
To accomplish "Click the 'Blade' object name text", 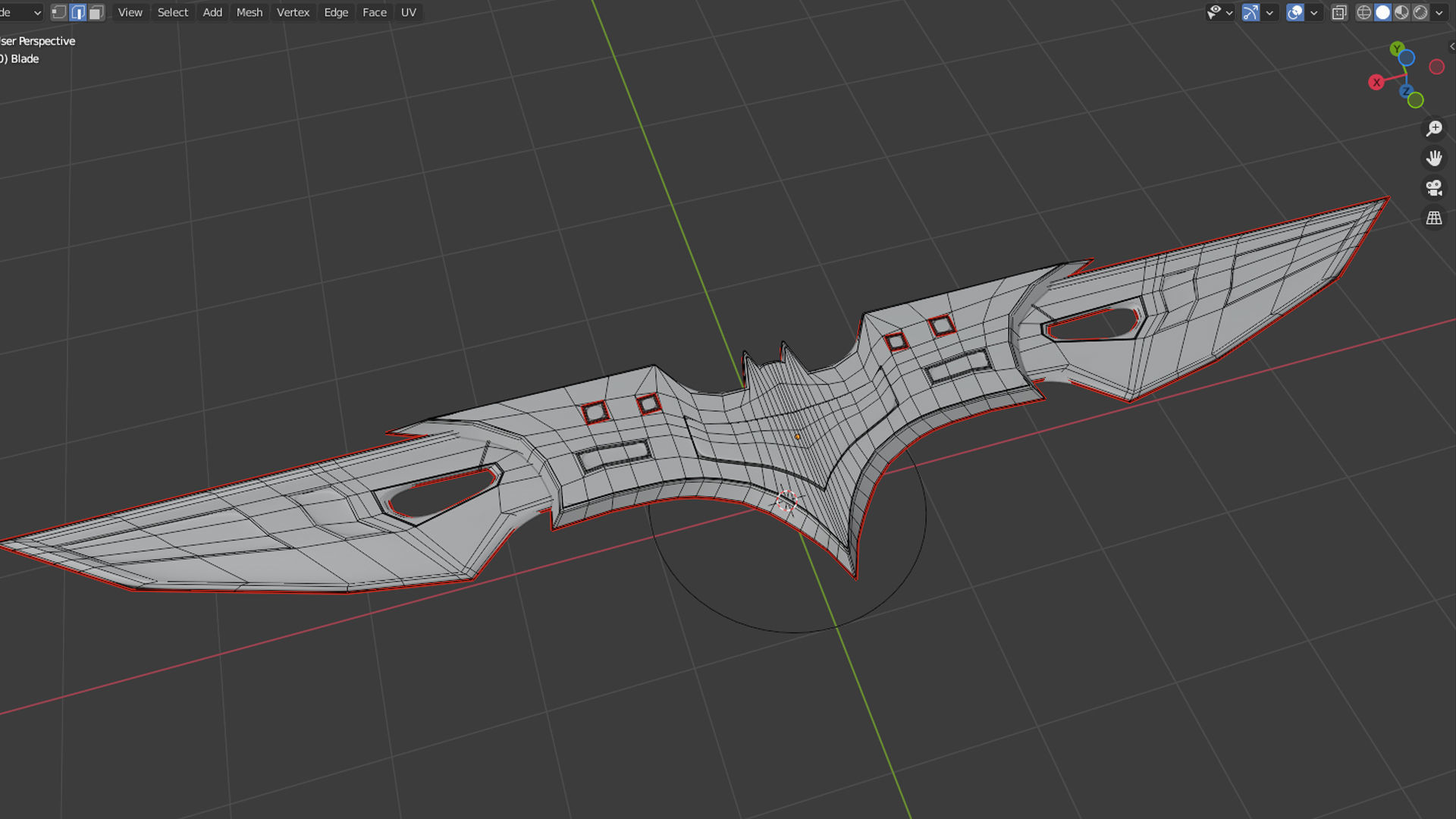I will click(x=24, y=58).
